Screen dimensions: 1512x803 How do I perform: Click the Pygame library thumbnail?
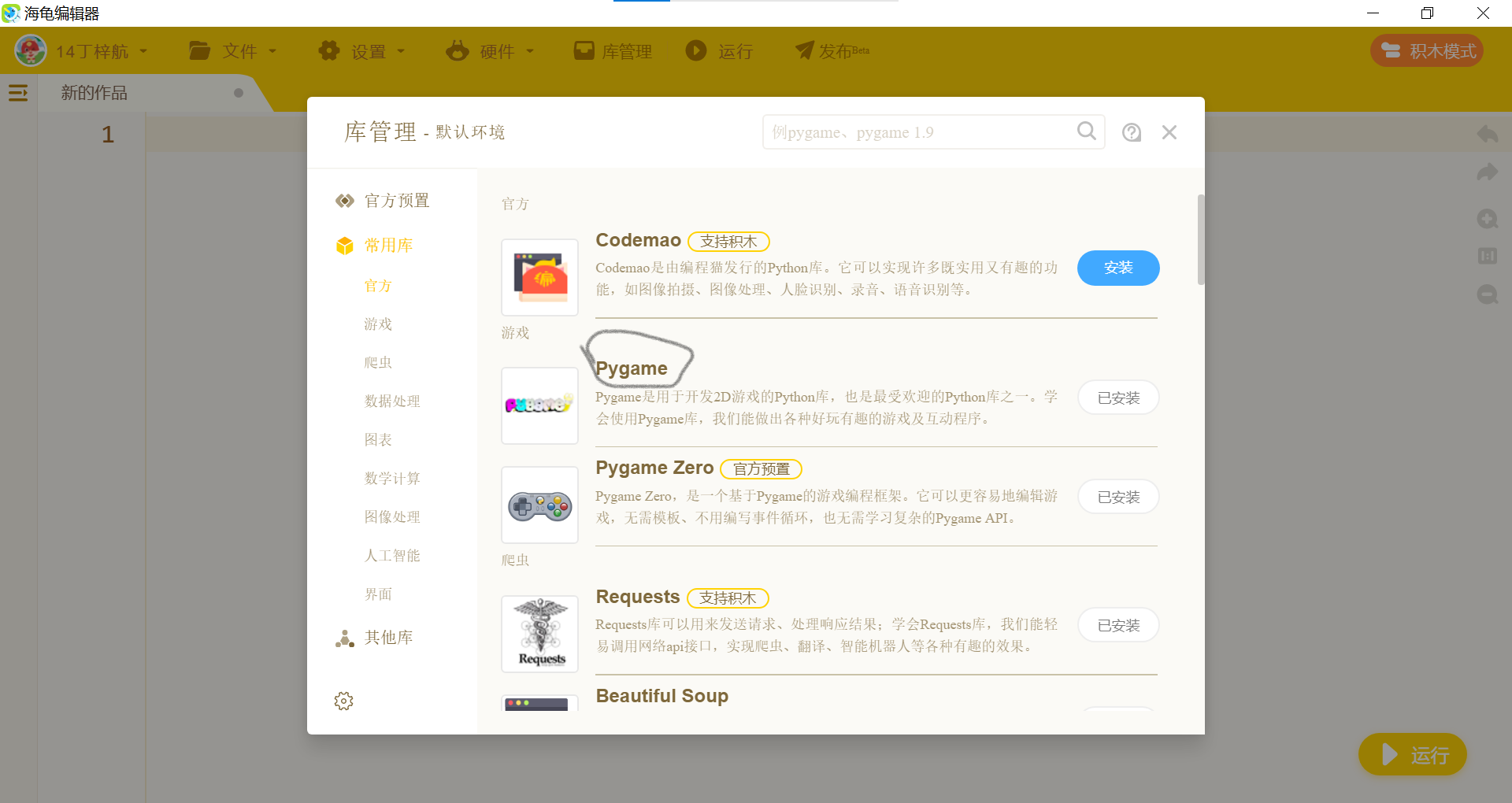pos(540,405)
